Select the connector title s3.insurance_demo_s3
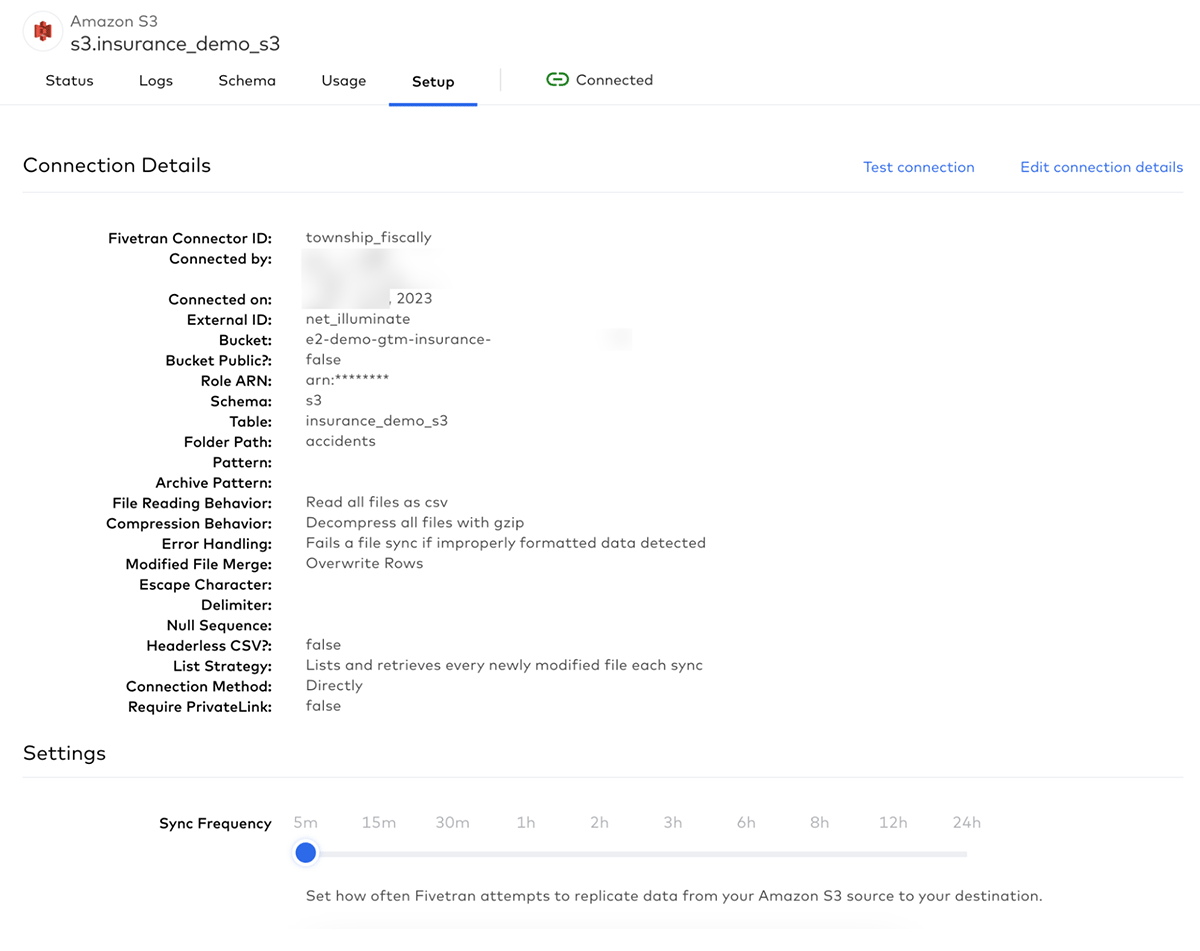Viewport: 1200px width, 951px height. pos(176,44)
